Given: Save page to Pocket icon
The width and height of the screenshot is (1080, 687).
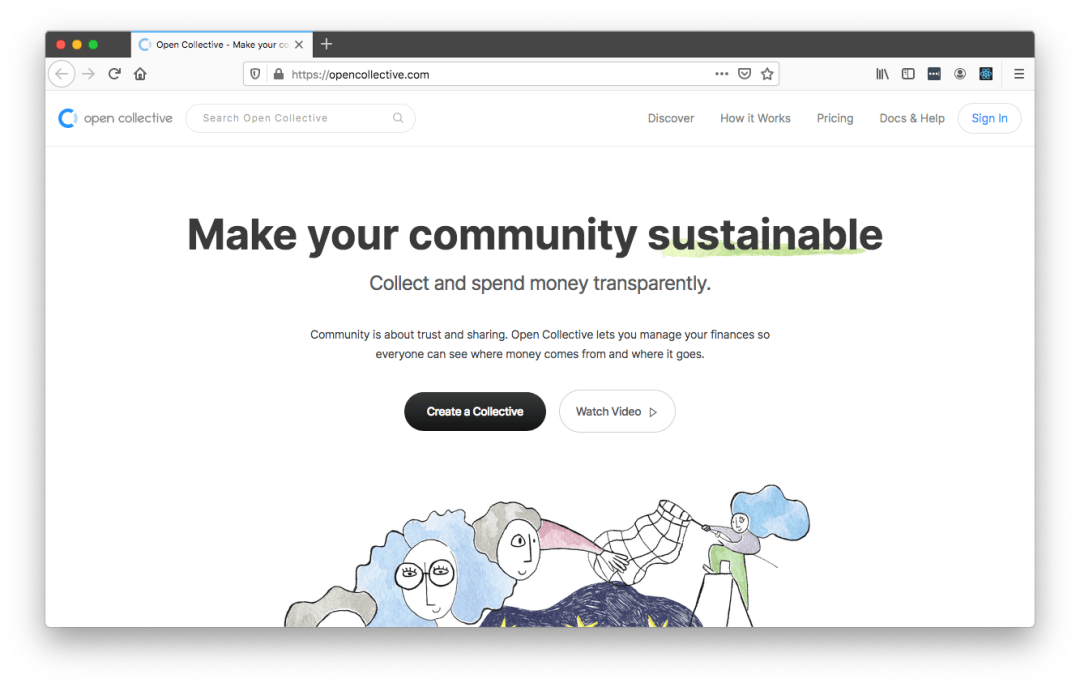Looking at the screenshot, I should [744, 74].
